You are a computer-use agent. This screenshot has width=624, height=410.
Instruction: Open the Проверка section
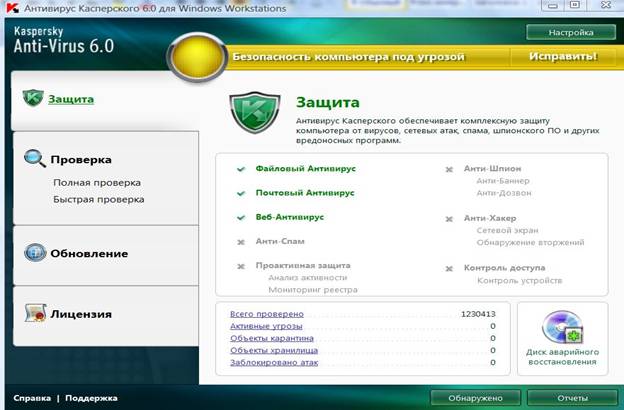(x=81, y=160)
